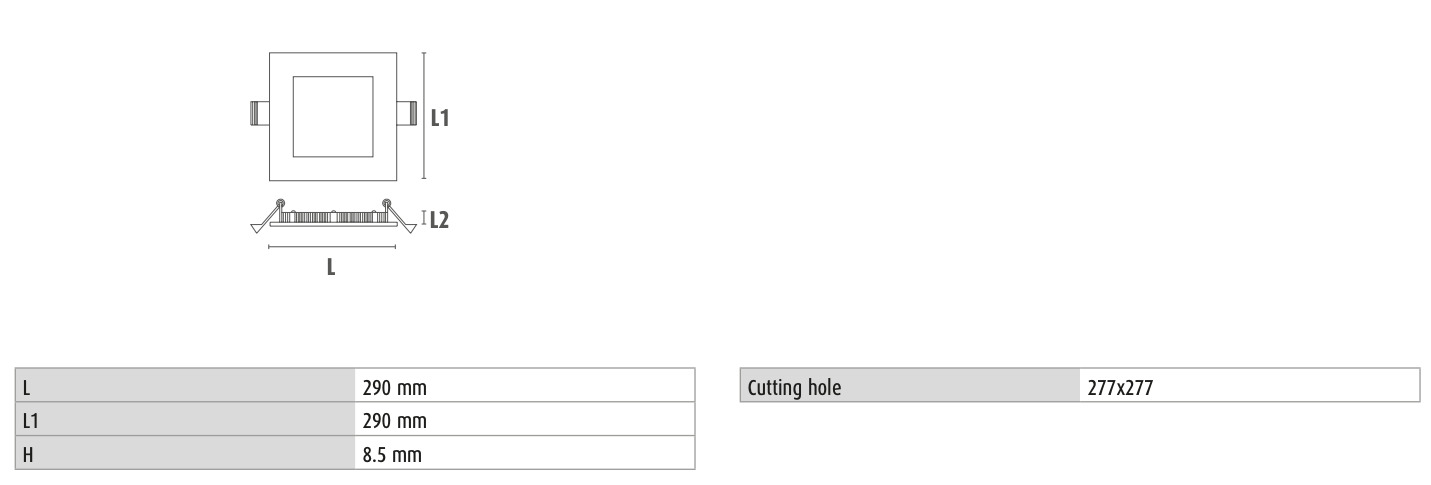1431x485 pixels.
Task: Click the side-view profile drawing of the panel
Action: 333,220
